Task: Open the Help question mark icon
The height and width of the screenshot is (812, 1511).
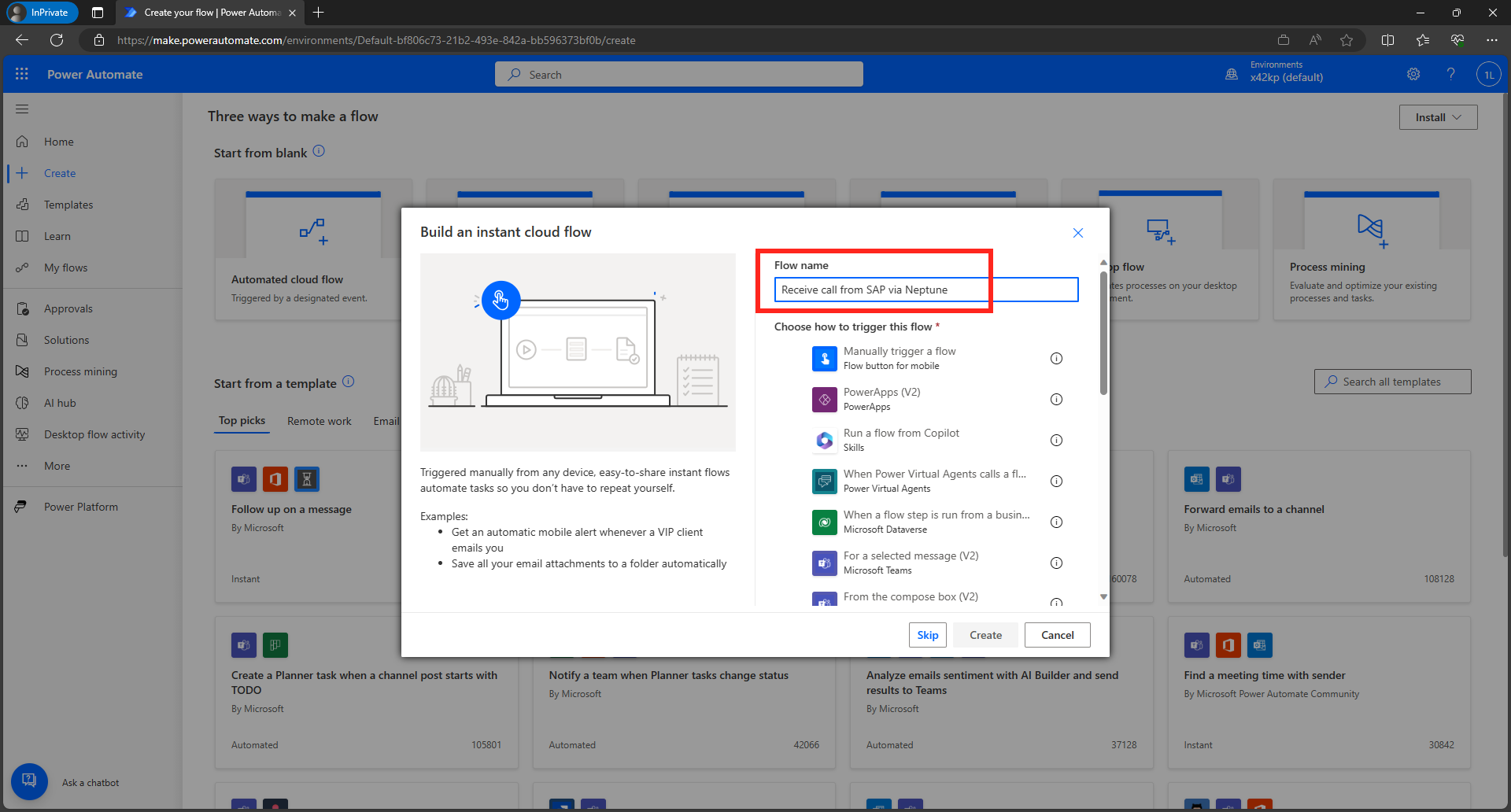Action: 1450,74
